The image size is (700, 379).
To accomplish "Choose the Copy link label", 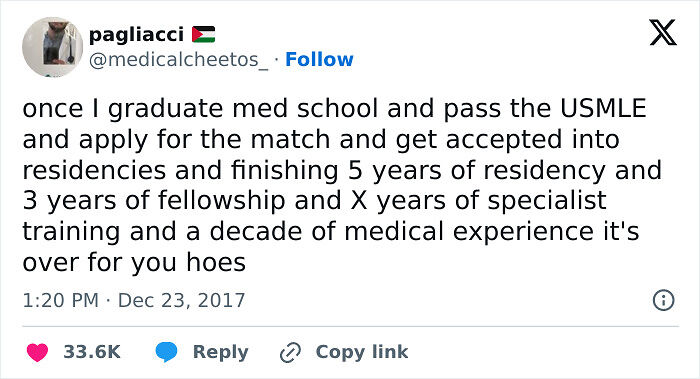I will tap(362, 352).
